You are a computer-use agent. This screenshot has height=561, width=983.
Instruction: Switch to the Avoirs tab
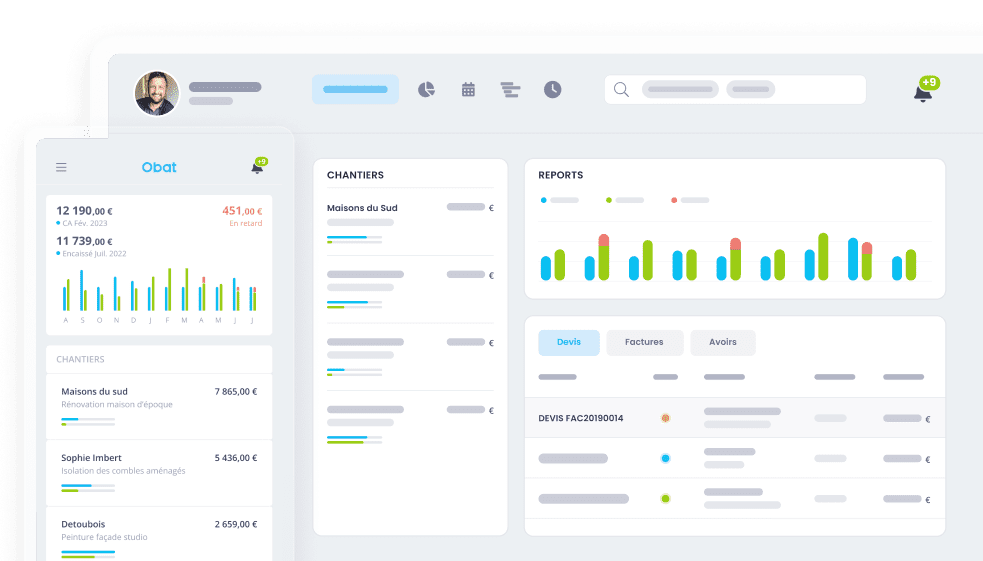pyautogui.click(x=723, y=342)
